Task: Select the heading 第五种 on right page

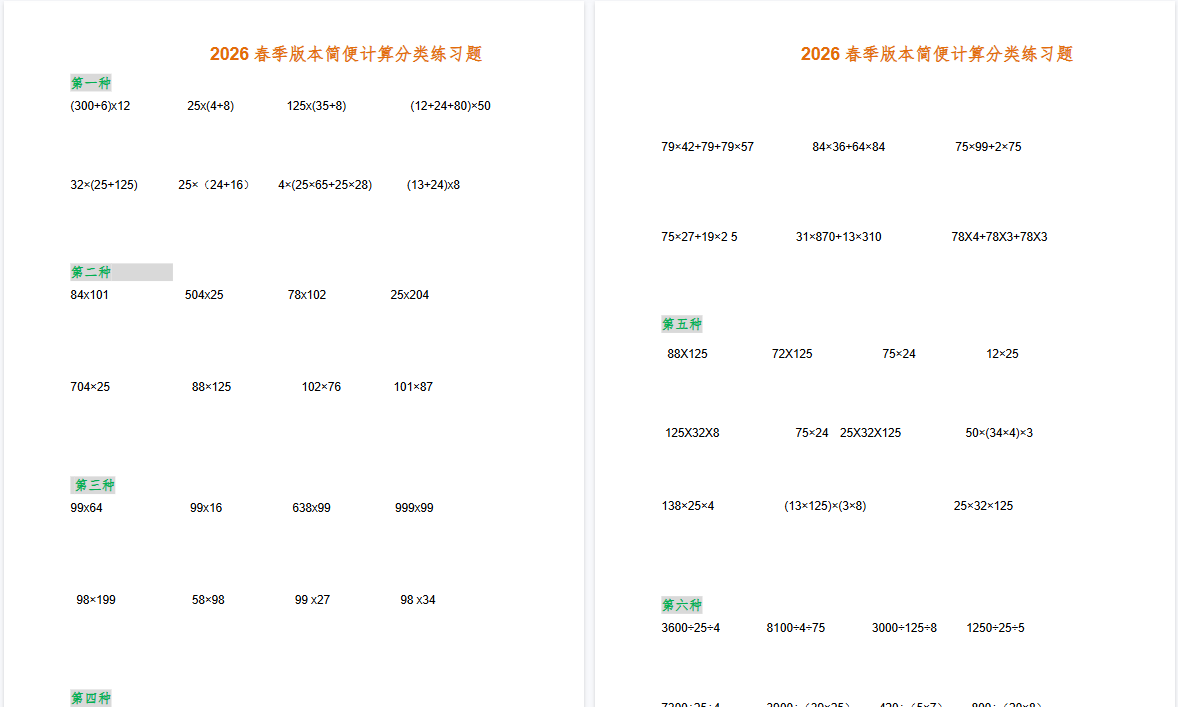Action: (682, 323)
